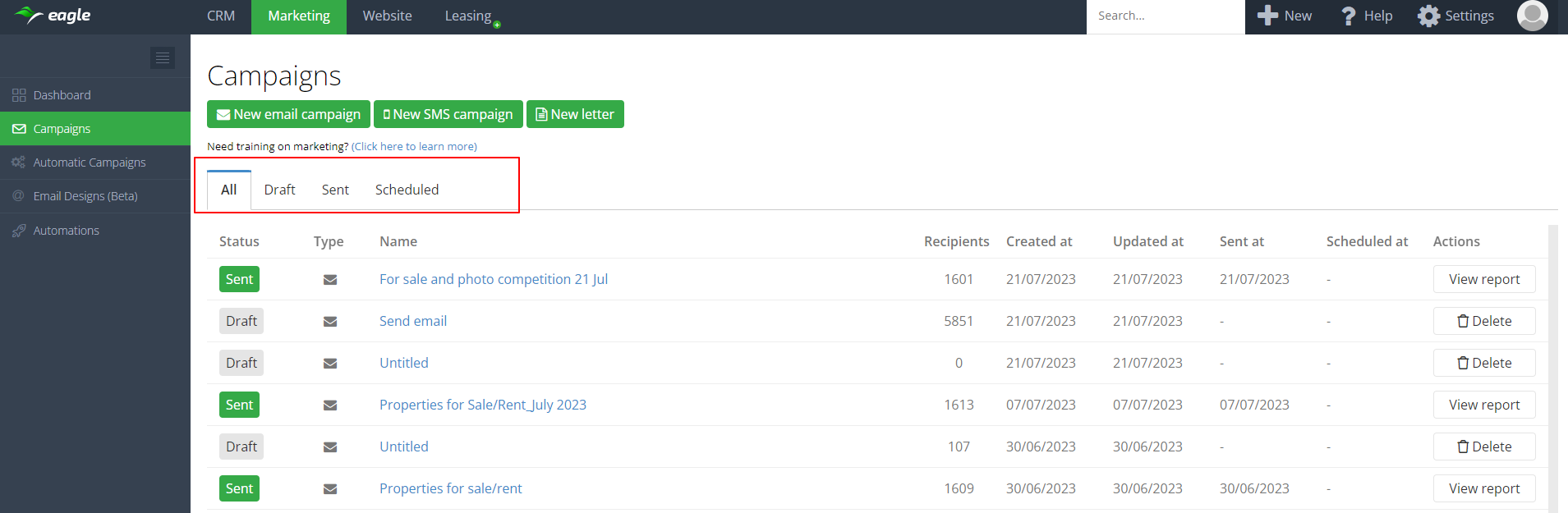
Task: Click the New letter button
Action: point(575,114)
